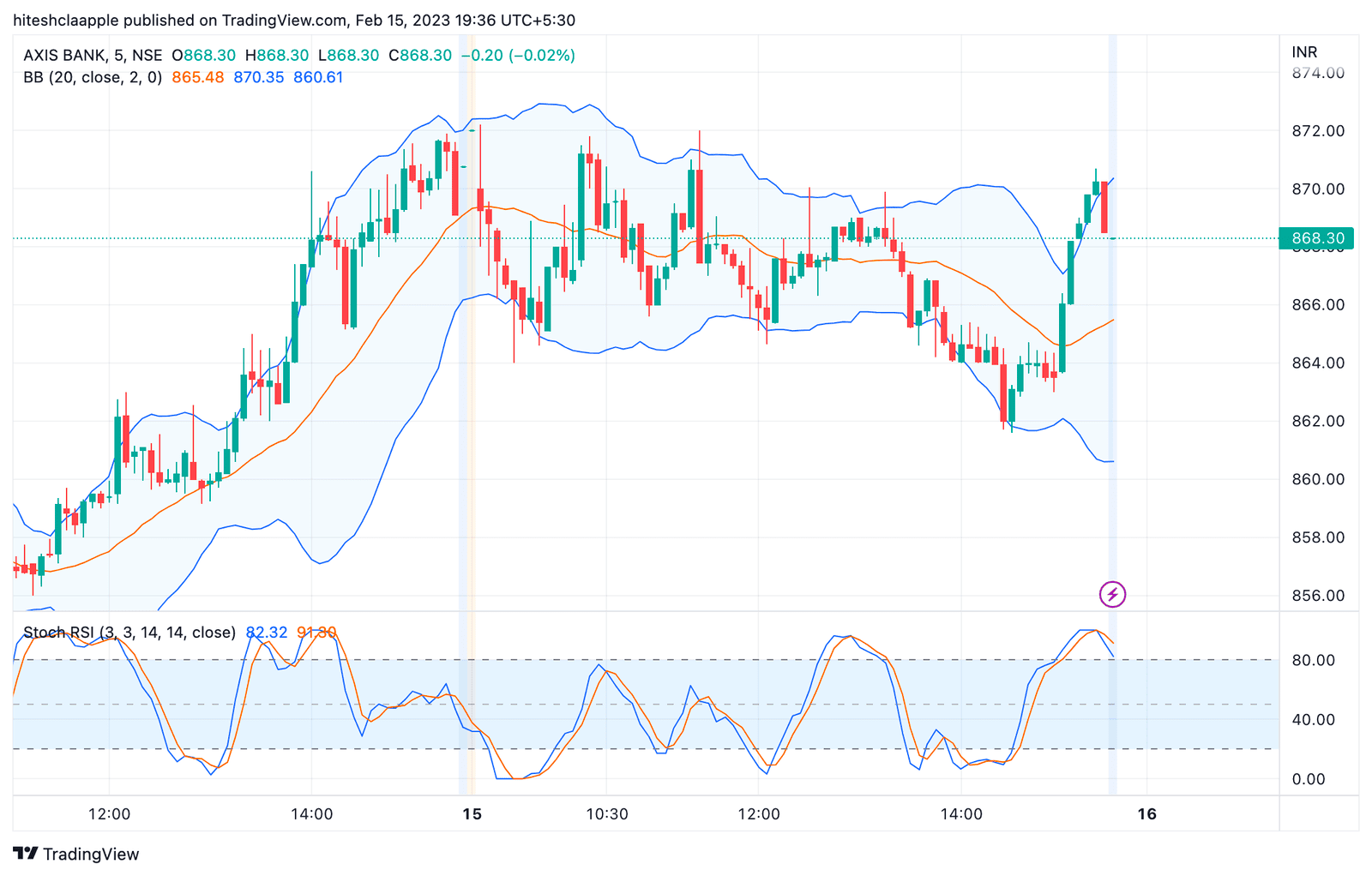The height and width of the screenshot is (876, 1372).
Task: Click the BB basis value 865.48
Action: pyautogui.click(x=197, y=77)
